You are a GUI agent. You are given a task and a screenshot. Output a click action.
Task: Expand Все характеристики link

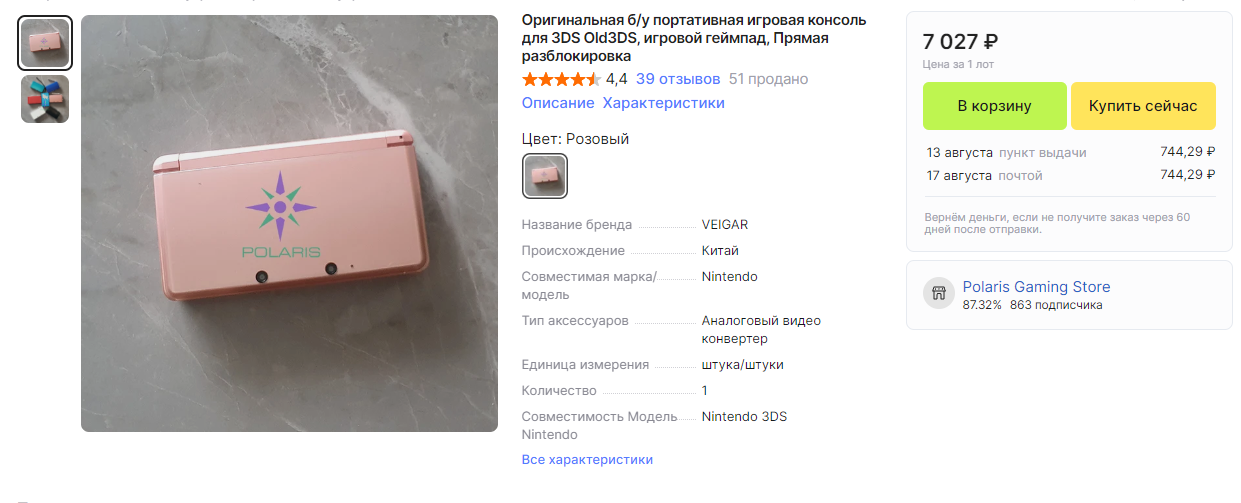(587, 460)
